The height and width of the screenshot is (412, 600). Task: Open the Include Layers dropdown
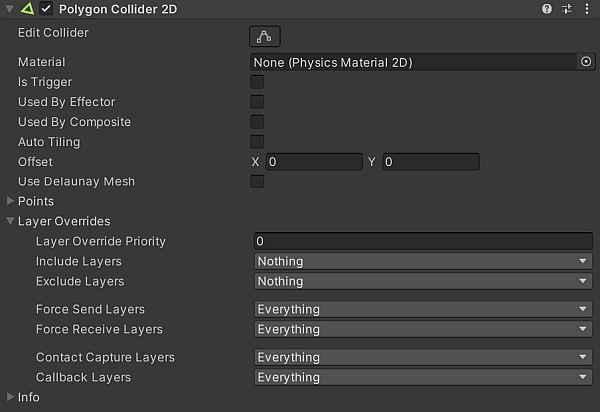(422, 261)
